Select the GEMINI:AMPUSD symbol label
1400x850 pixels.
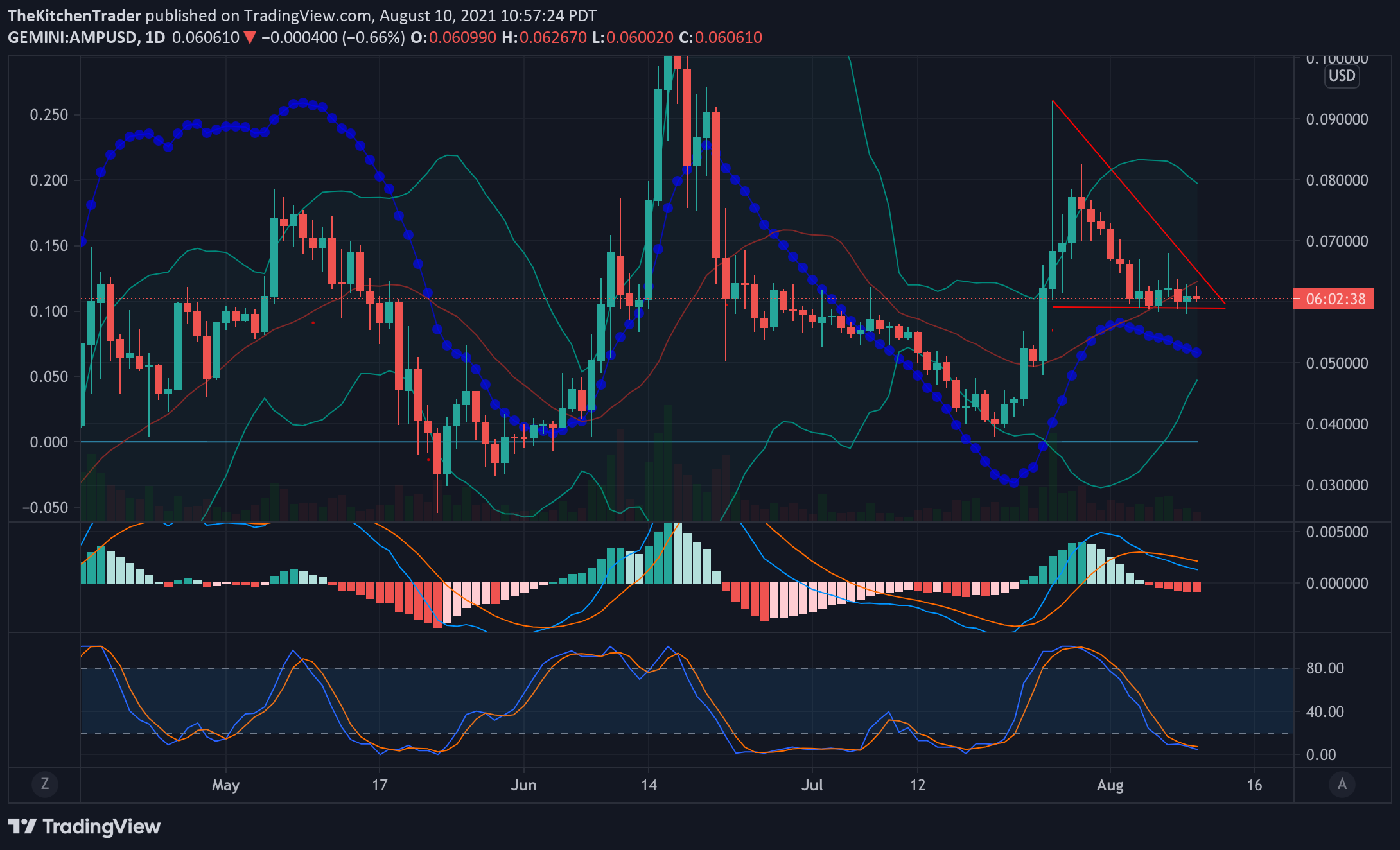[73, 37]
